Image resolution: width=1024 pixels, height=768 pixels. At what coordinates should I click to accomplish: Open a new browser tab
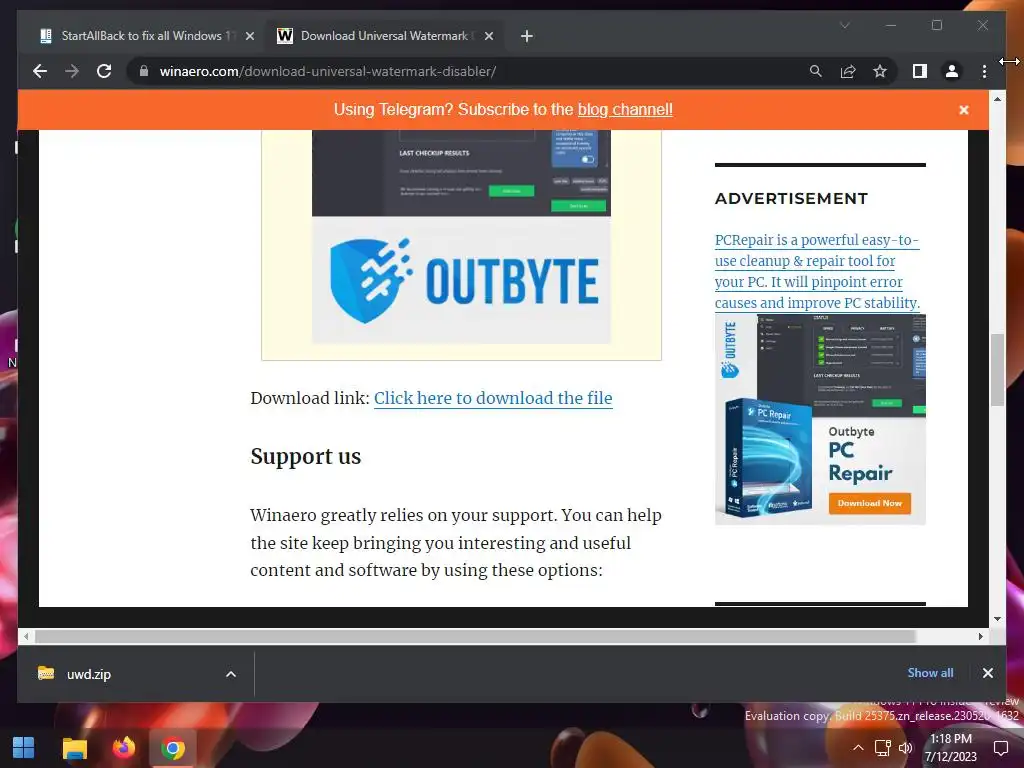pyautogui.click(x=526, y=36)
